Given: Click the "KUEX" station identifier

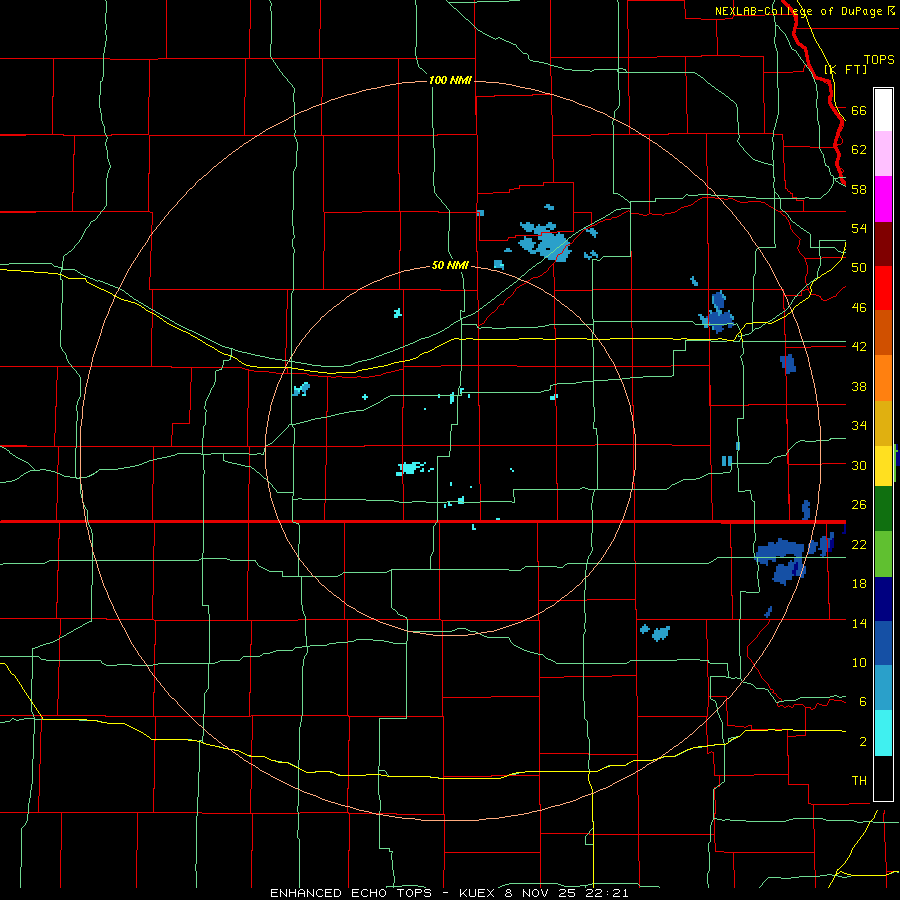Looking at the screenshot, I should [479, 893].
